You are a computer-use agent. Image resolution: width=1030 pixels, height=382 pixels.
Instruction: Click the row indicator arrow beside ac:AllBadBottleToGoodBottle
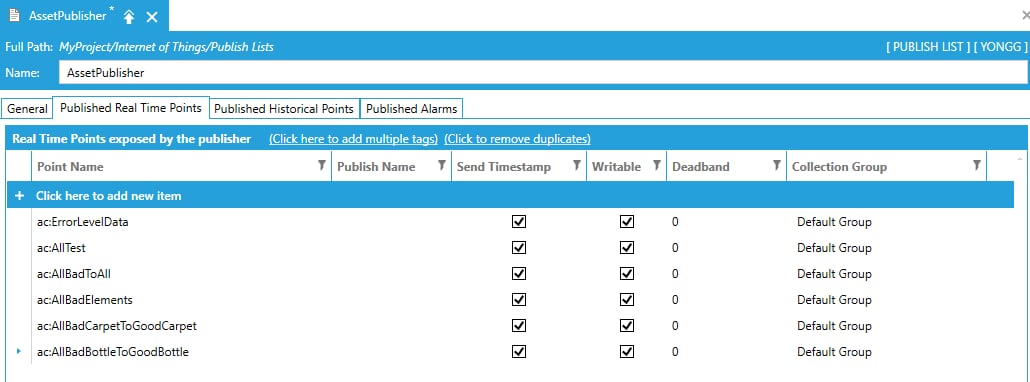click(x=18, y=352)
